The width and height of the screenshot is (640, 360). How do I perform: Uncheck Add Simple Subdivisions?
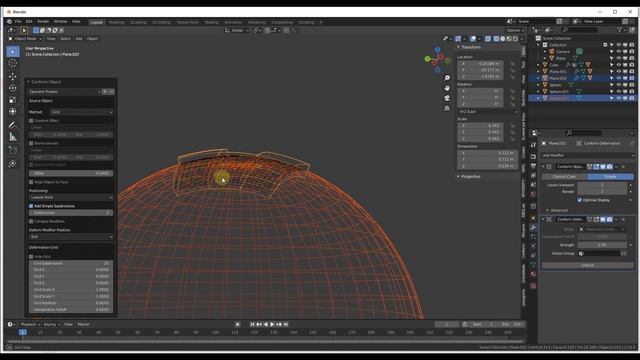pyautogui.click(x=31, y=206)
